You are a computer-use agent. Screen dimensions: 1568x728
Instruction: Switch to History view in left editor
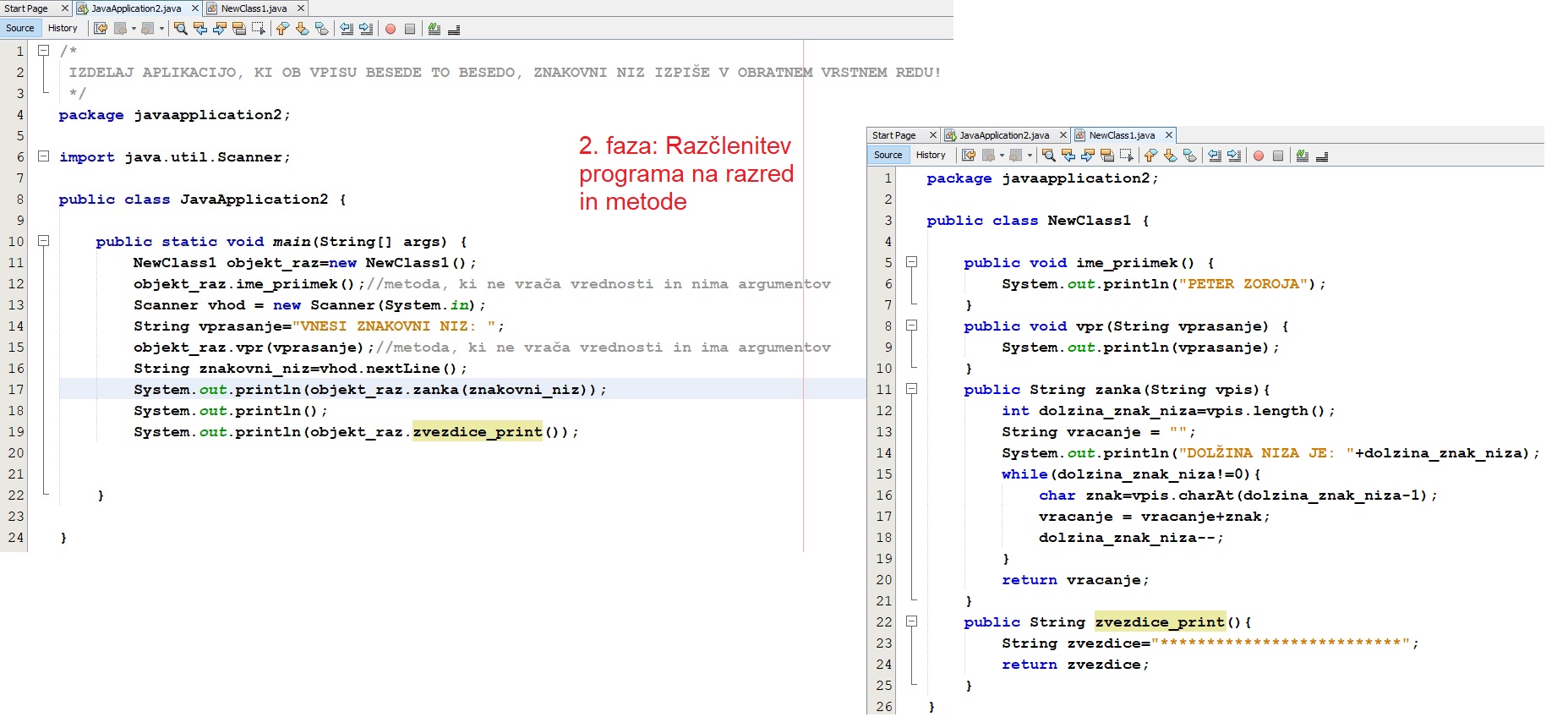[63, 28]
